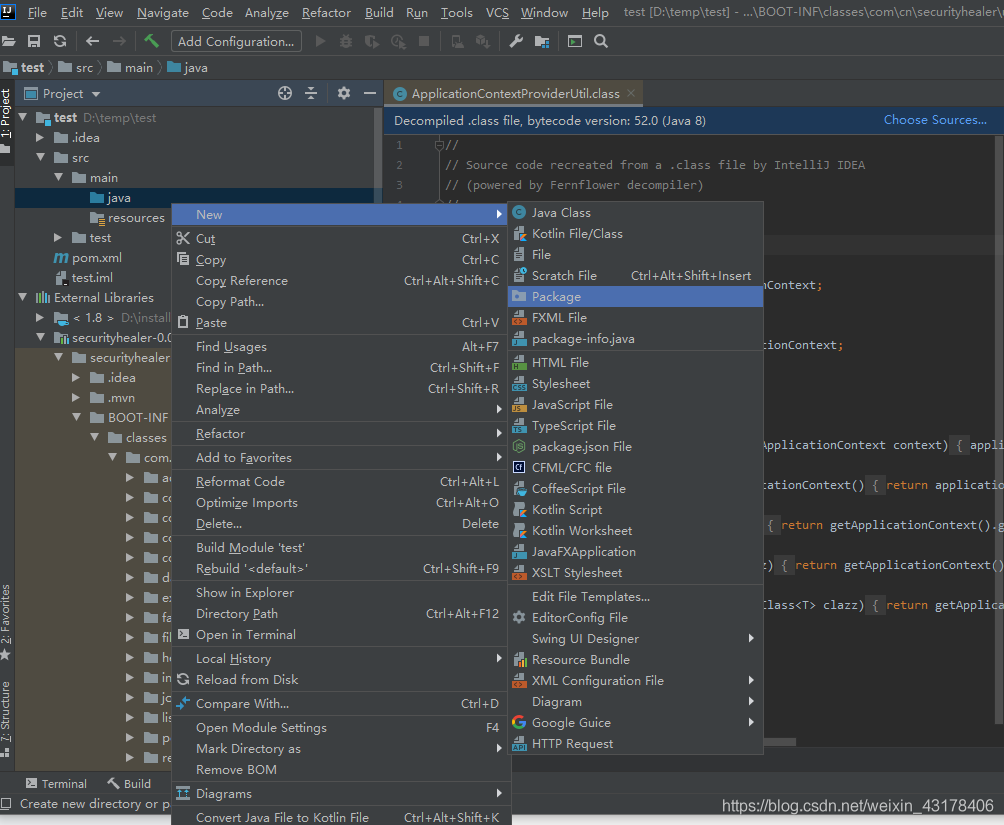Expand the Analyze submenu in context menu
This screenshot has height=825, width=1004.
coord(339,410)
